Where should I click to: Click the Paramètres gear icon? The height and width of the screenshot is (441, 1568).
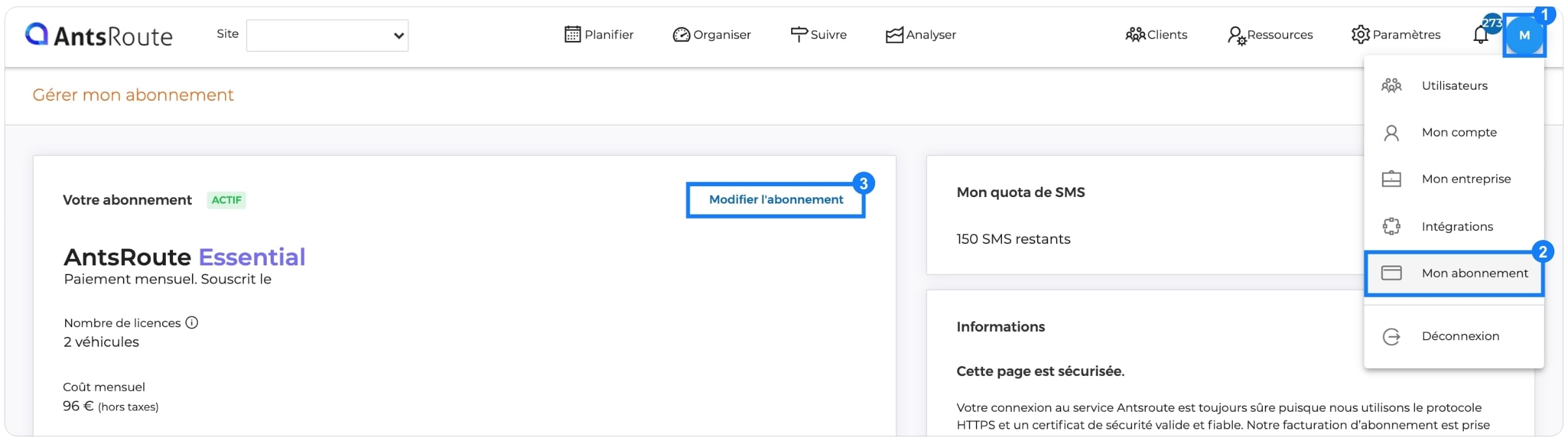[x=1360, y=34]
